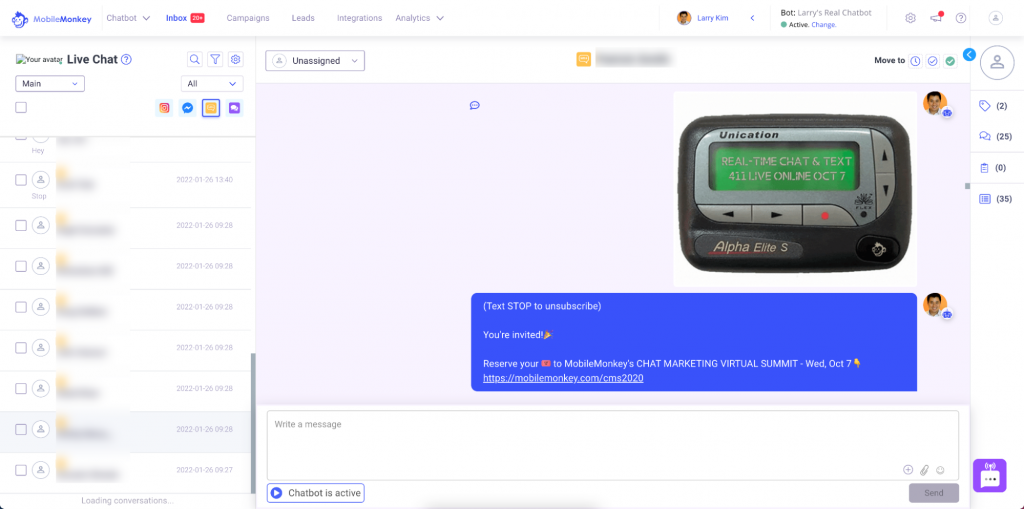This screenshot has width=1024, height=509.
Task: Open conversations panel showing (25)
Action: click(996, 137)
